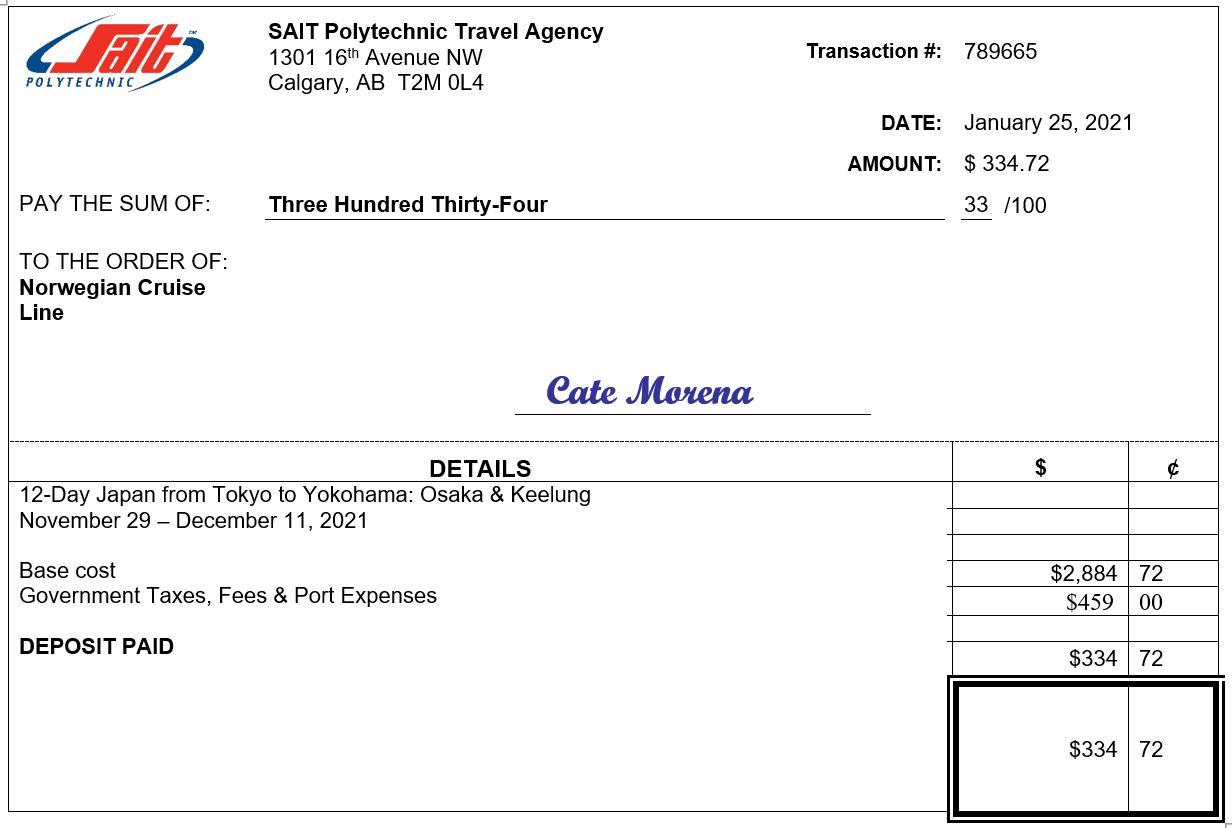This screenshot has height=828, width=1232.
Task: Click the Cate Morena signature
Action: click(650, 391)
